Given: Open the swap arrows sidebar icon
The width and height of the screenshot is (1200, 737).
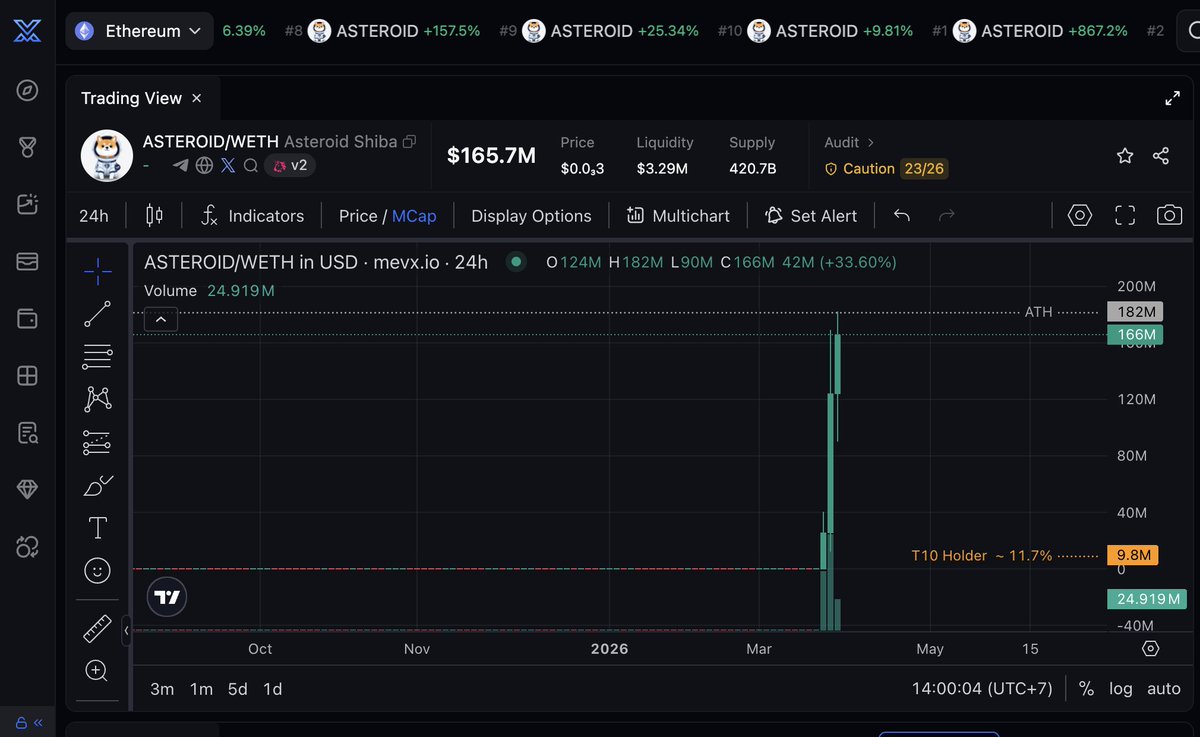Looking at the screenshot, I should click(x=27, y=547).
